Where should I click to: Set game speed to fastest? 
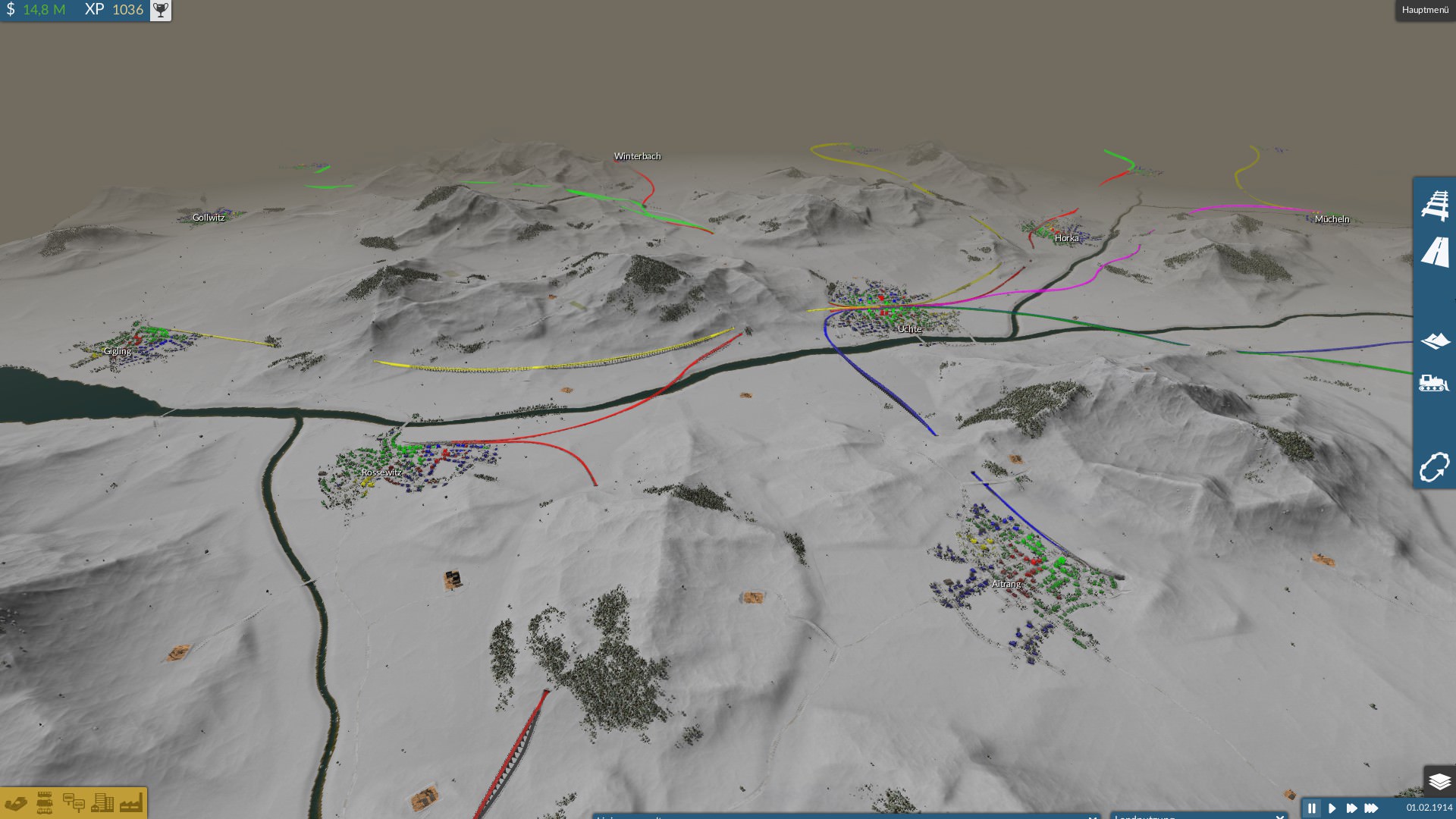point(1371,808)
